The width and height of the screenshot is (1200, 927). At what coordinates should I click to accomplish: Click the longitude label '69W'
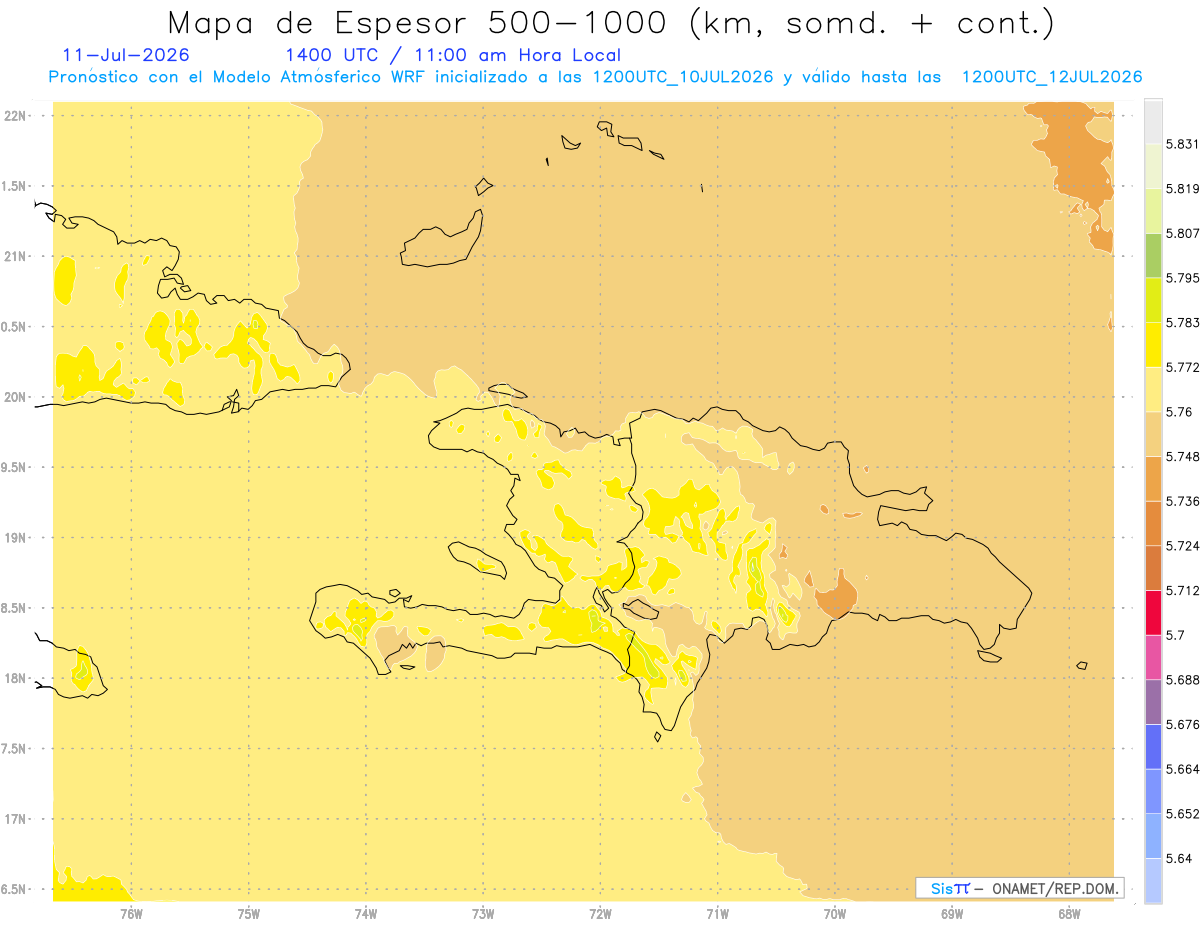pyautogui.click(x=952, y=913)
